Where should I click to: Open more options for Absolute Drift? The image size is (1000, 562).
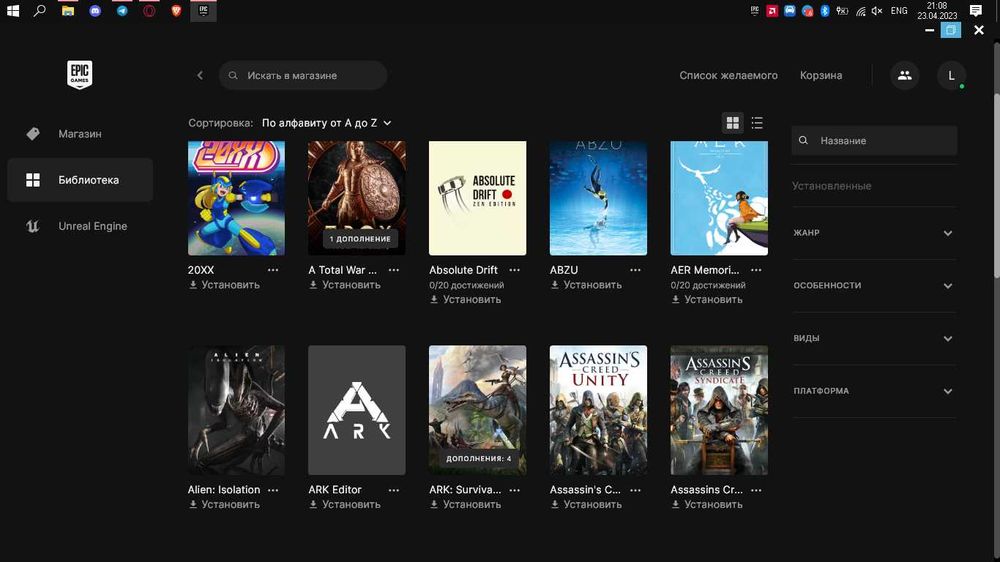(515, 270)
